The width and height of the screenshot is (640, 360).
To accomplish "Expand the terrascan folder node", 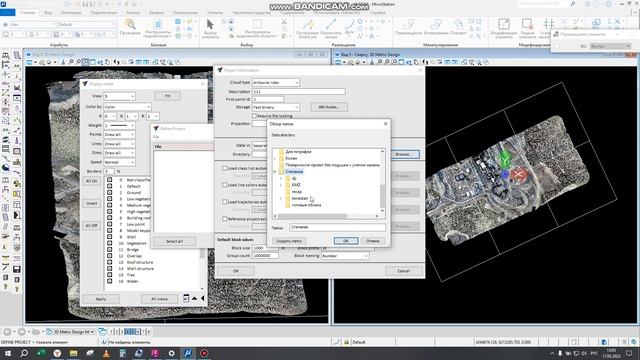I will [281, 198].
